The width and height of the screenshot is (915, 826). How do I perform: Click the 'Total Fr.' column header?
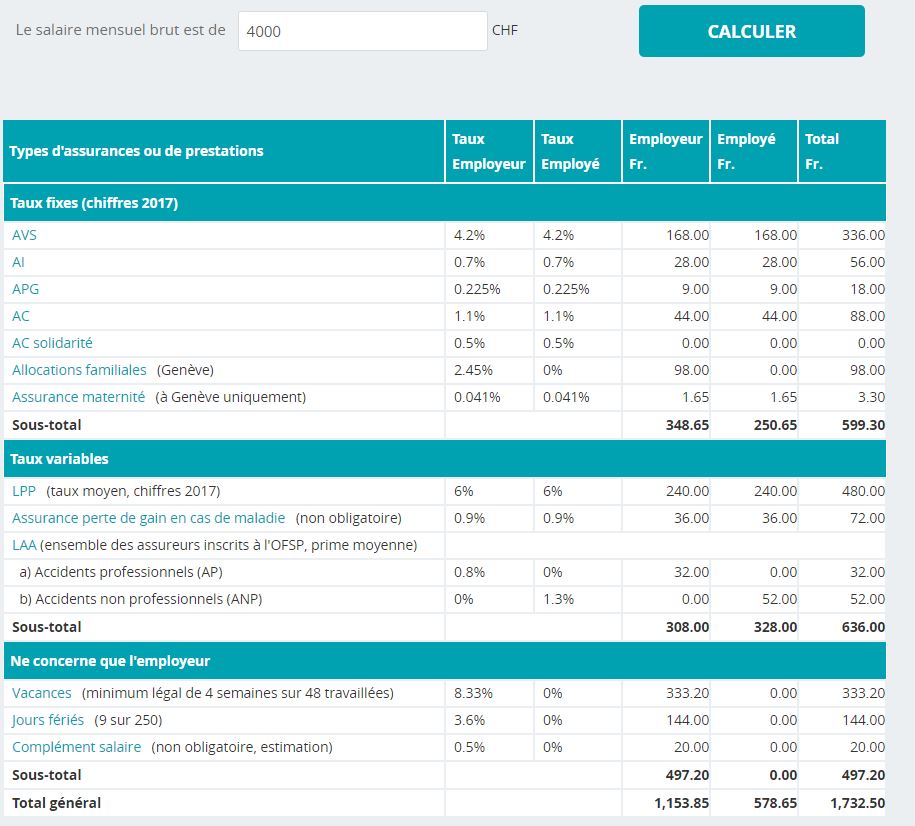coord(842,151)
